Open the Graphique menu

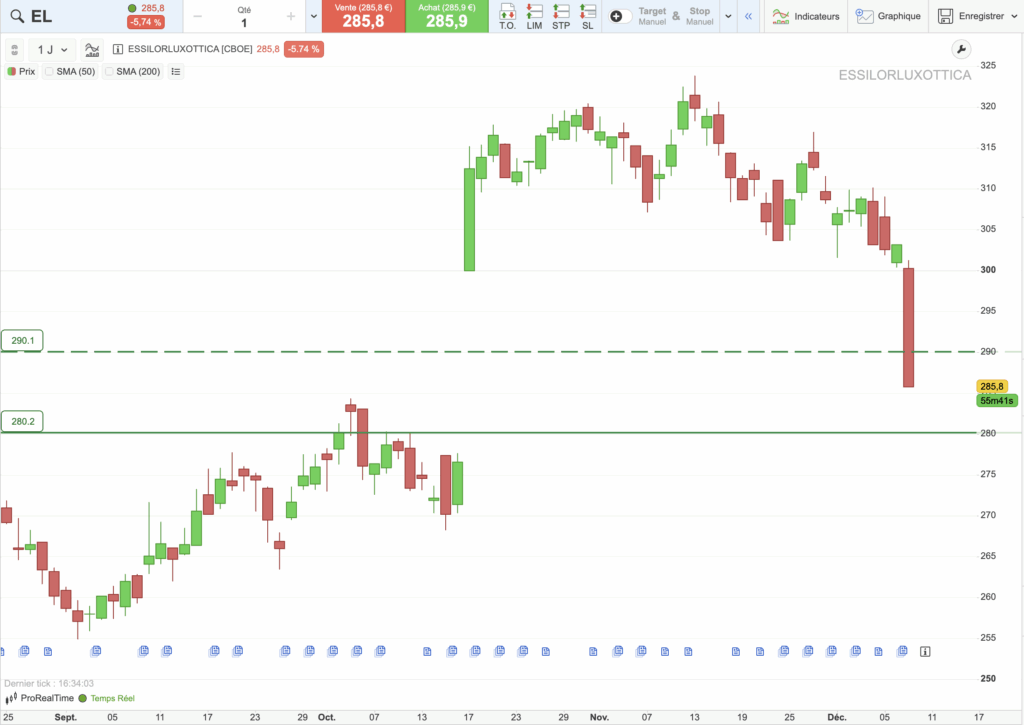(x=888, y=16)
